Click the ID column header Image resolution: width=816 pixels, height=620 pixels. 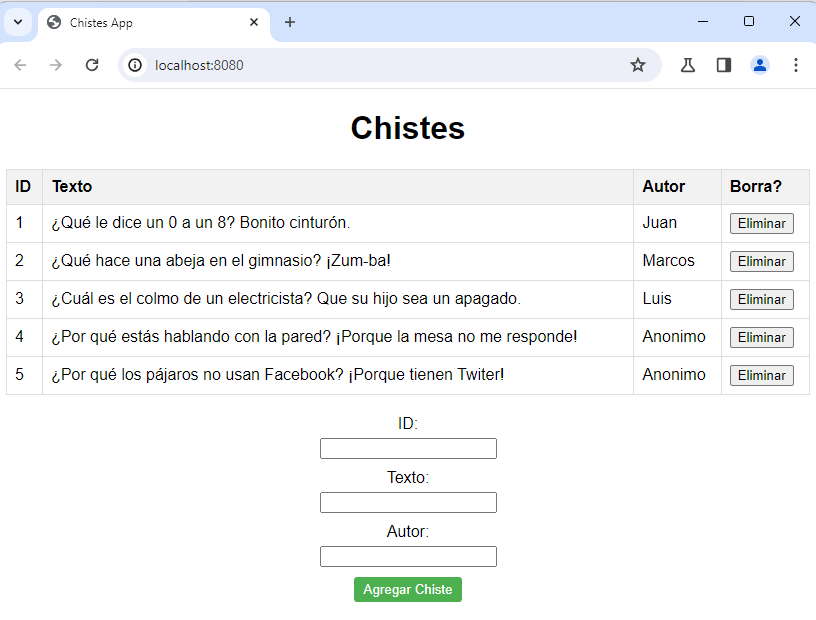click(x=23, y=186)
